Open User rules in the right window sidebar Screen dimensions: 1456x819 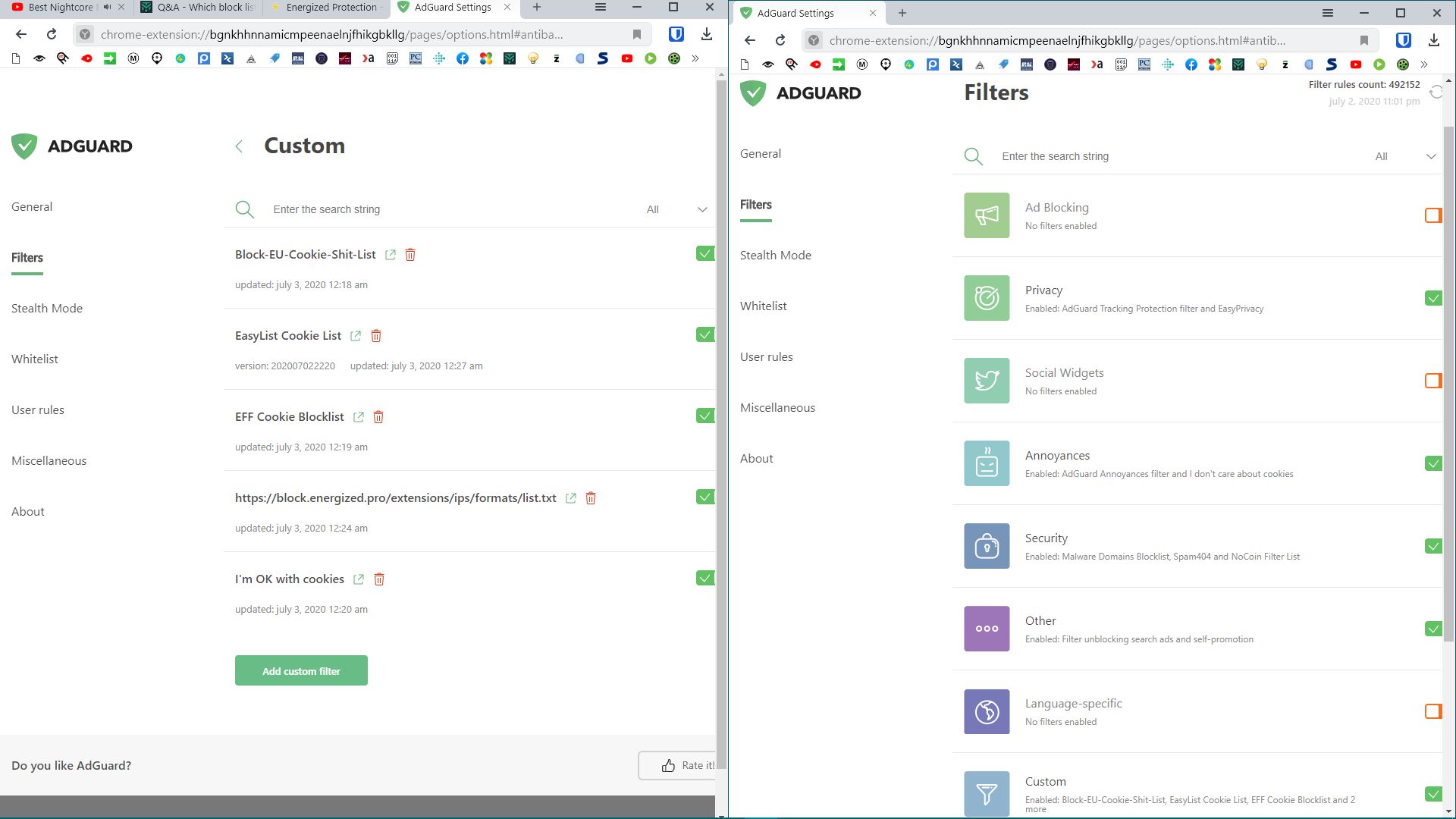point(767,357)
